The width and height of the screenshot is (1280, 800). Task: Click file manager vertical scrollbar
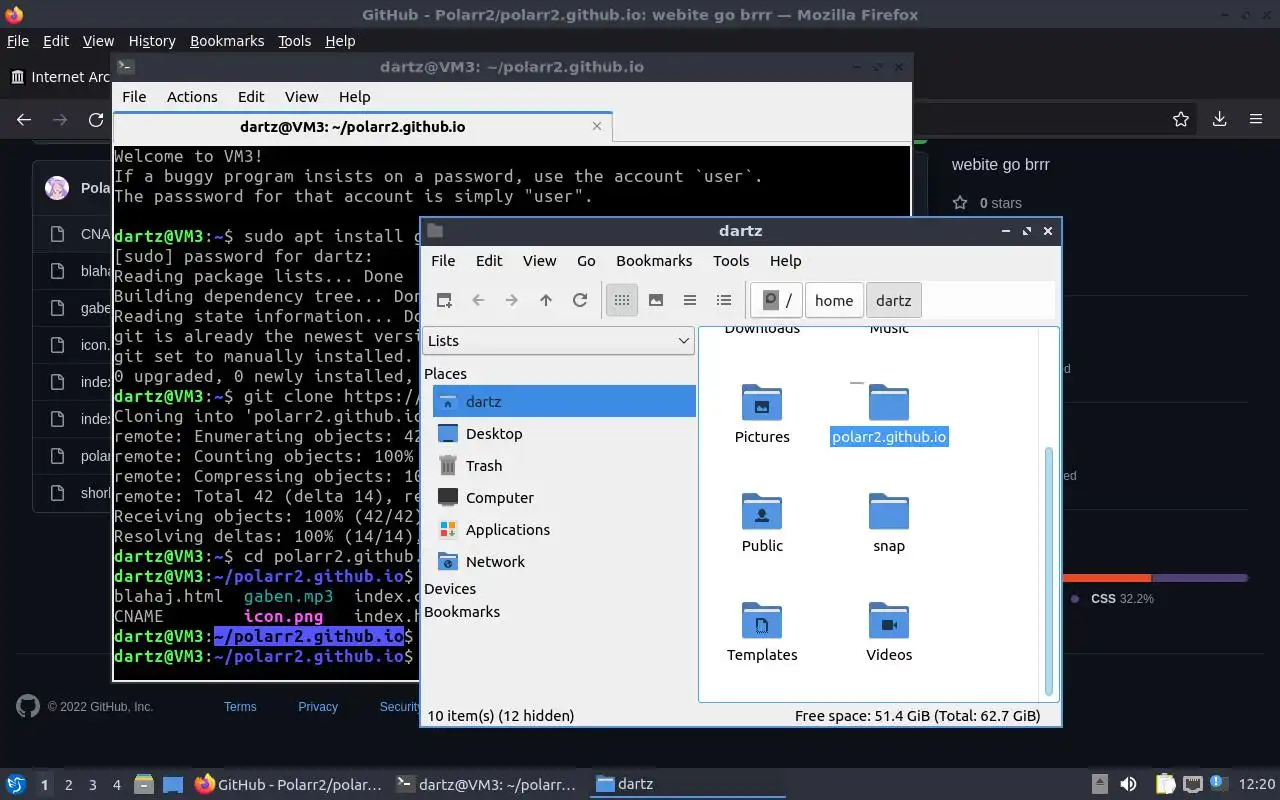[x=1048, y=570]
